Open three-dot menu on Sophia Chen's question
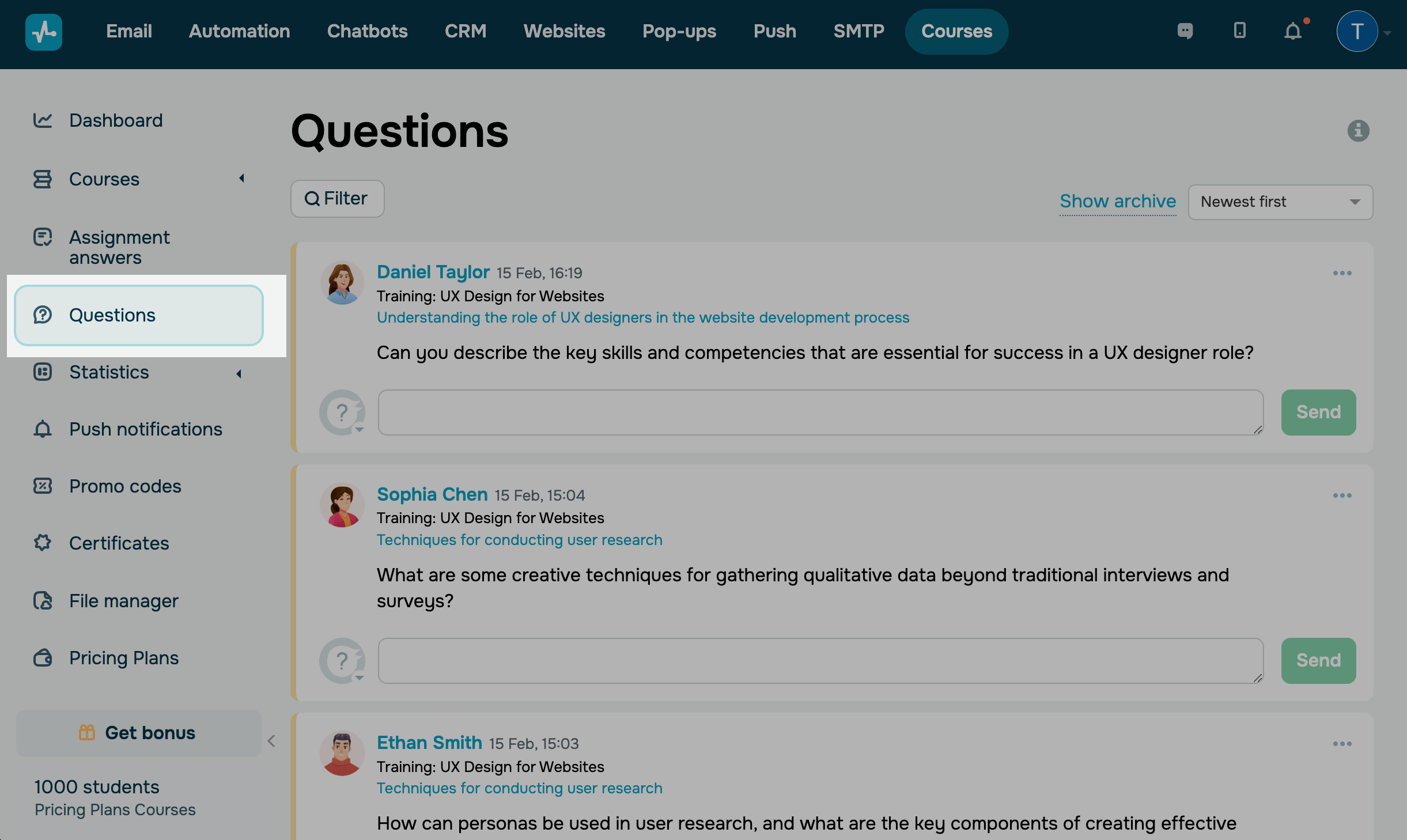This screenshot has width=1407, height=840. [1342, 495]
